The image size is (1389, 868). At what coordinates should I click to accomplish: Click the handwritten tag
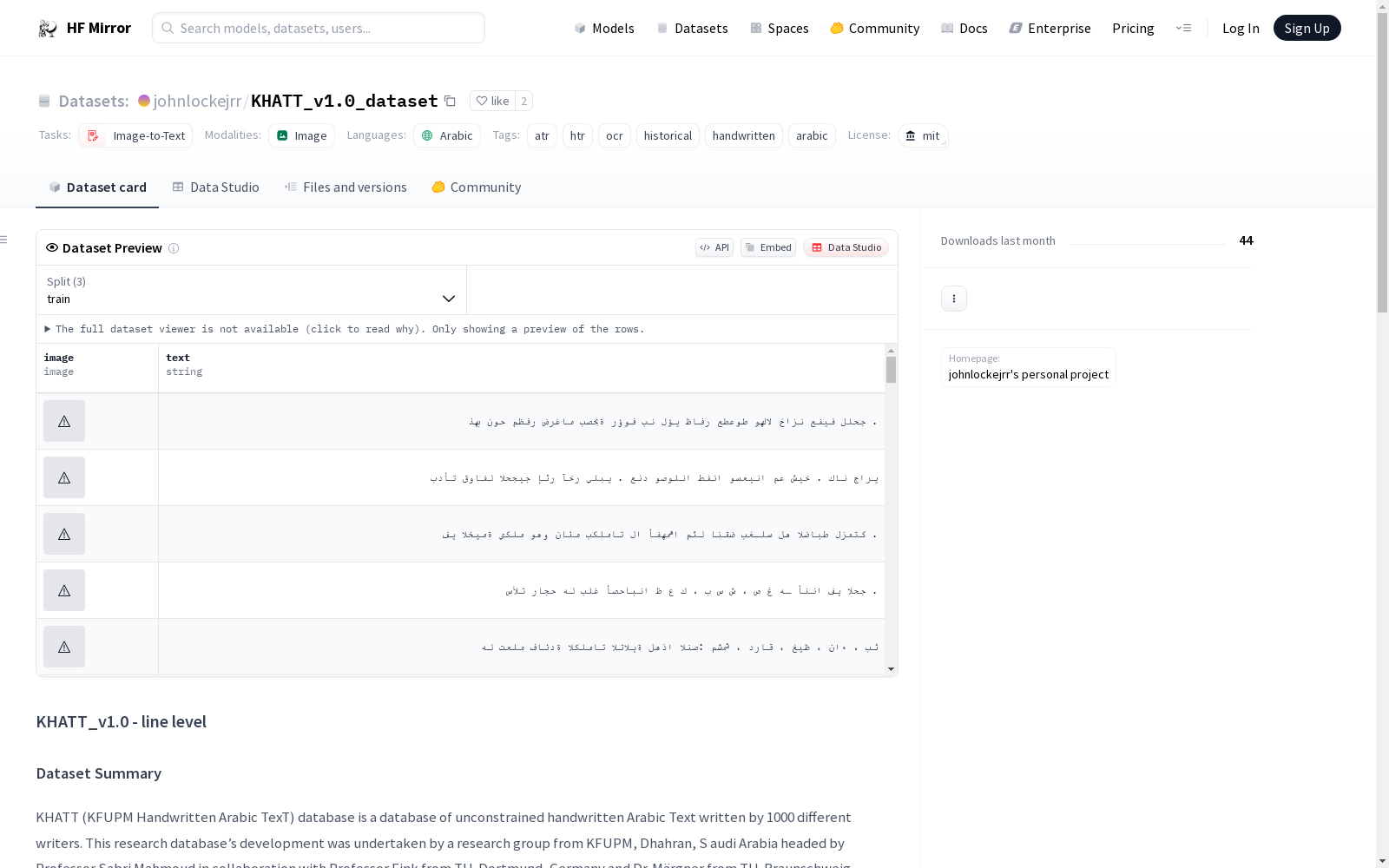744,135
